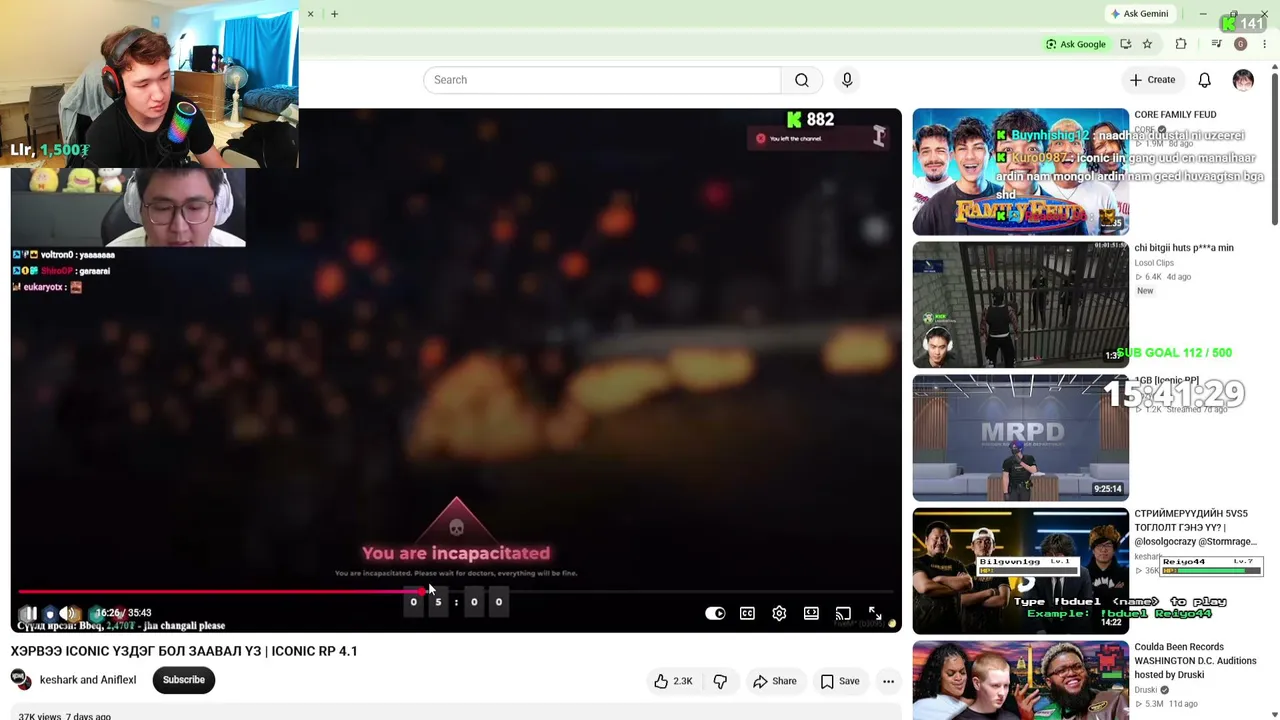Enter fullscreen mode on the video
Image resolution: width=1280 pixels, height=720 pixels.
click(x=875, y=613)
